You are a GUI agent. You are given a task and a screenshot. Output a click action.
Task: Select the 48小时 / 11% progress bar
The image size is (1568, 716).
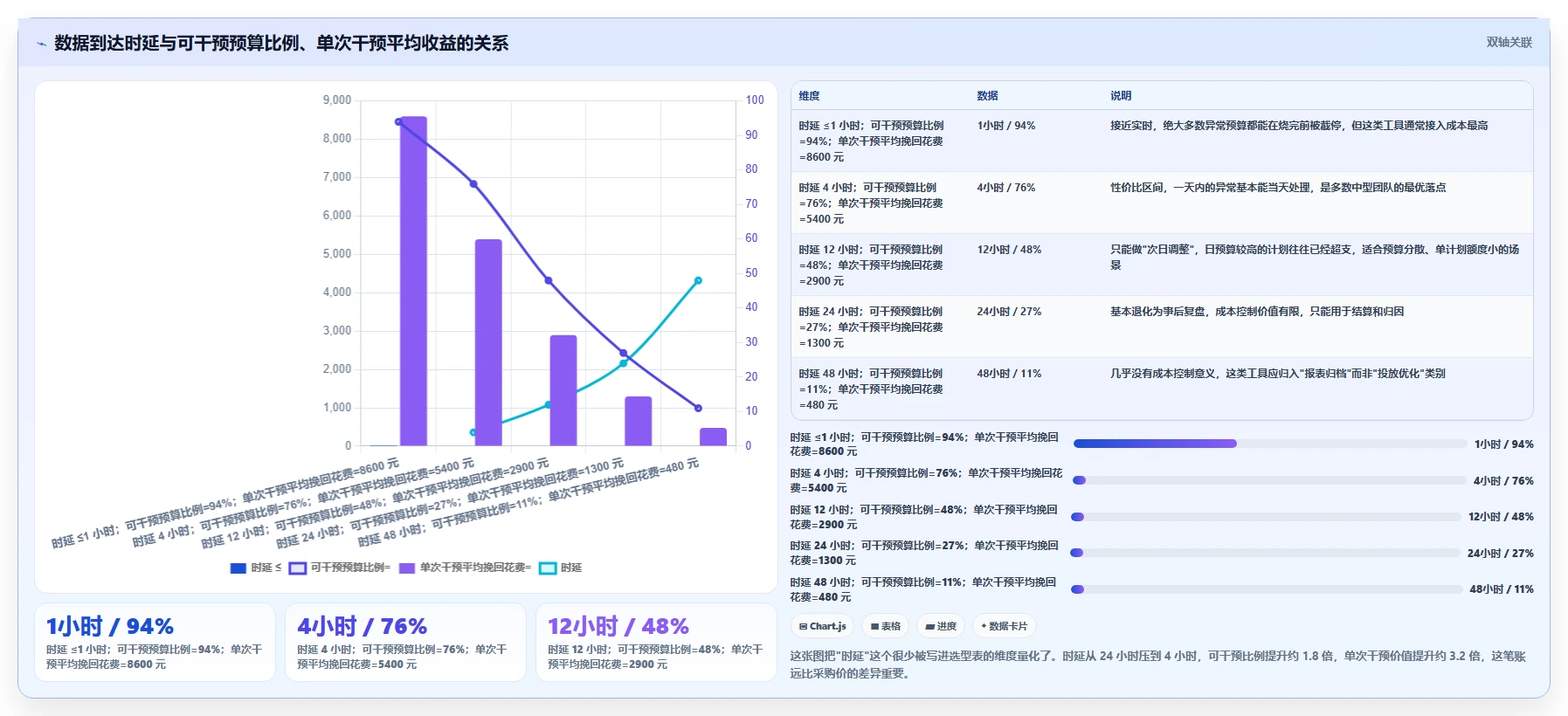tap(1266, 589)
